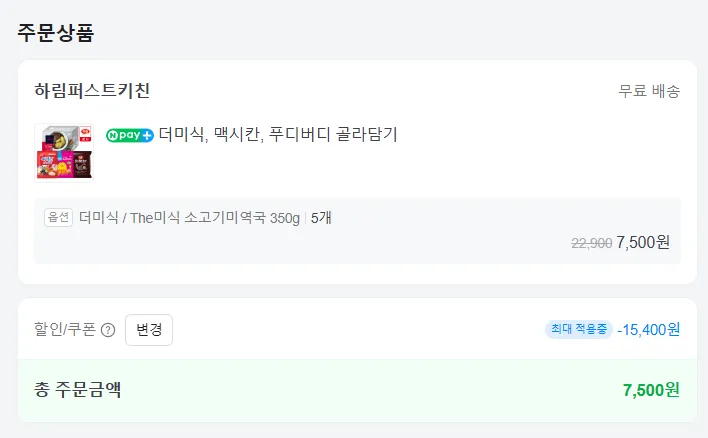The width and height of the screenshot is (708, 438).
Task: Click the 5개 quantity text
Action: point(321,217)
